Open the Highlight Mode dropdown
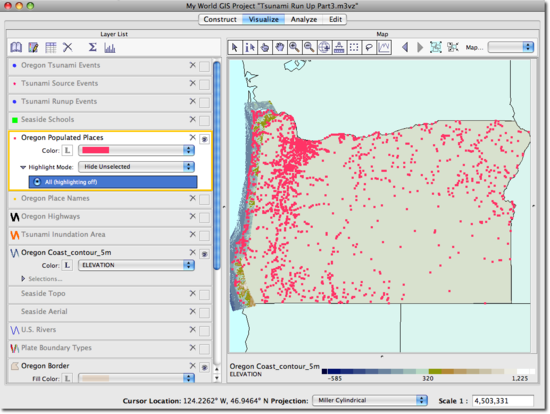Image resolution: width=550 pixels, height=414 pixels. 136,167
